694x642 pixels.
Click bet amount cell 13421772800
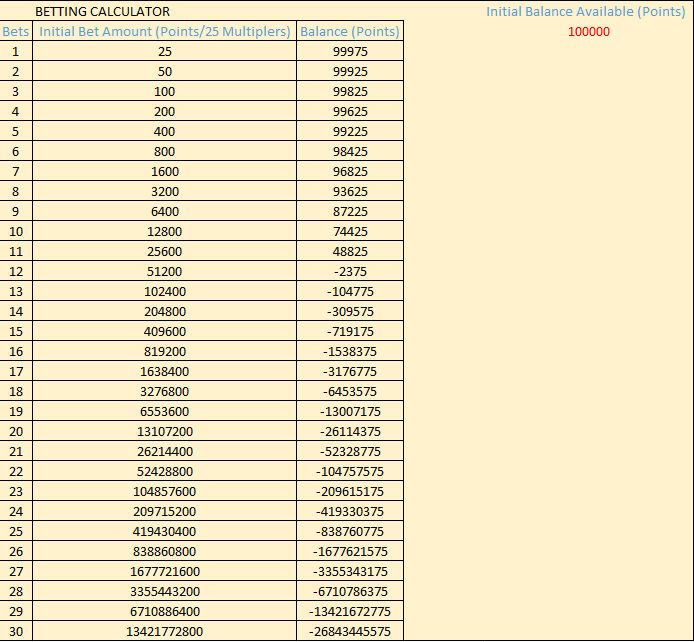(x=165, y=631)
